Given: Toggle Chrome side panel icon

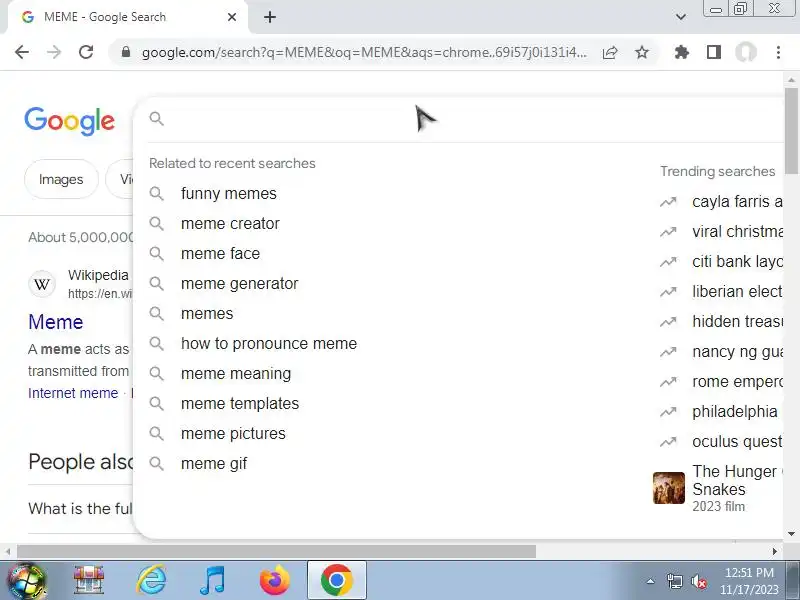Looking at the screenshot, I should pyautogui.click(x=714, y=52).
